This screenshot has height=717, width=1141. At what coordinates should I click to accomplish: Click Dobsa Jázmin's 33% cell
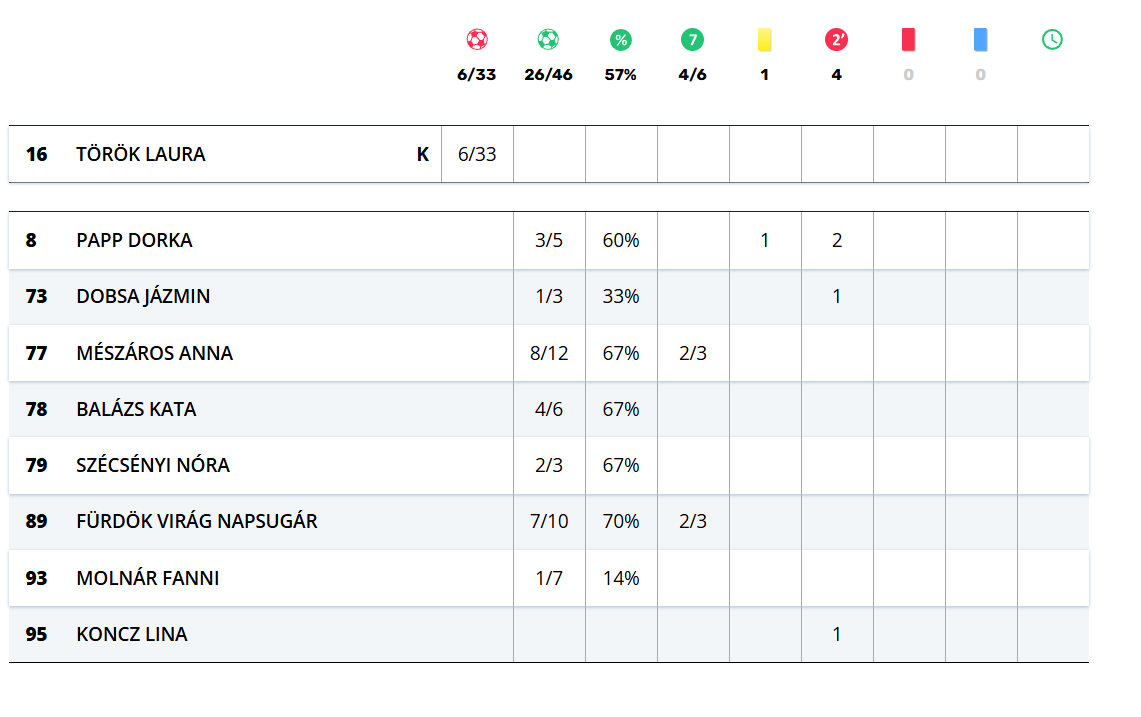coord(621,297)
